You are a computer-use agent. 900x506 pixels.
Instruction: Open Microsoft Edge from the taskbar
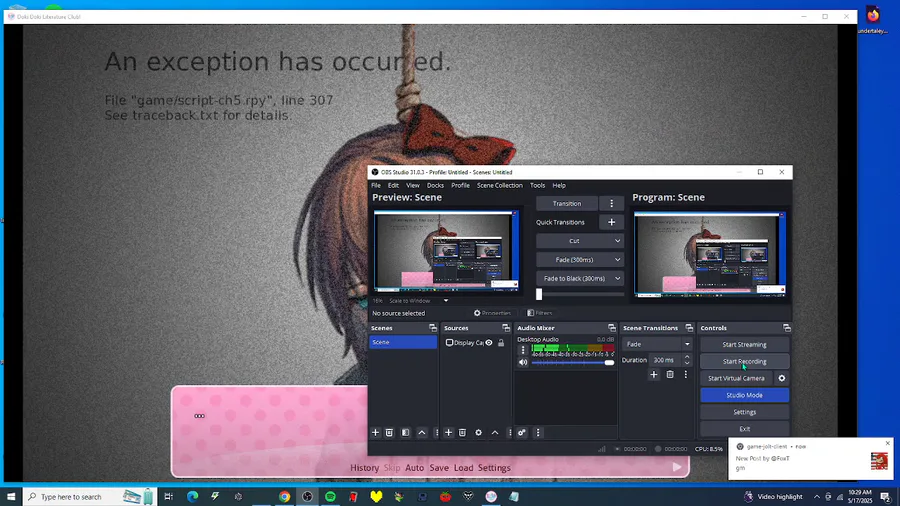click(192, 497)
